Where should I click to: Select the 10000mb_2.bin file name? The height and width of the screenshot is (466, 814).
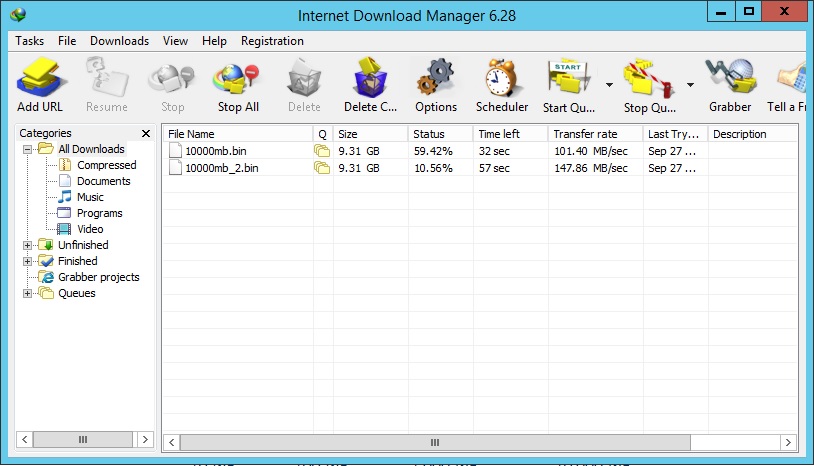click(x=222, y=168)
